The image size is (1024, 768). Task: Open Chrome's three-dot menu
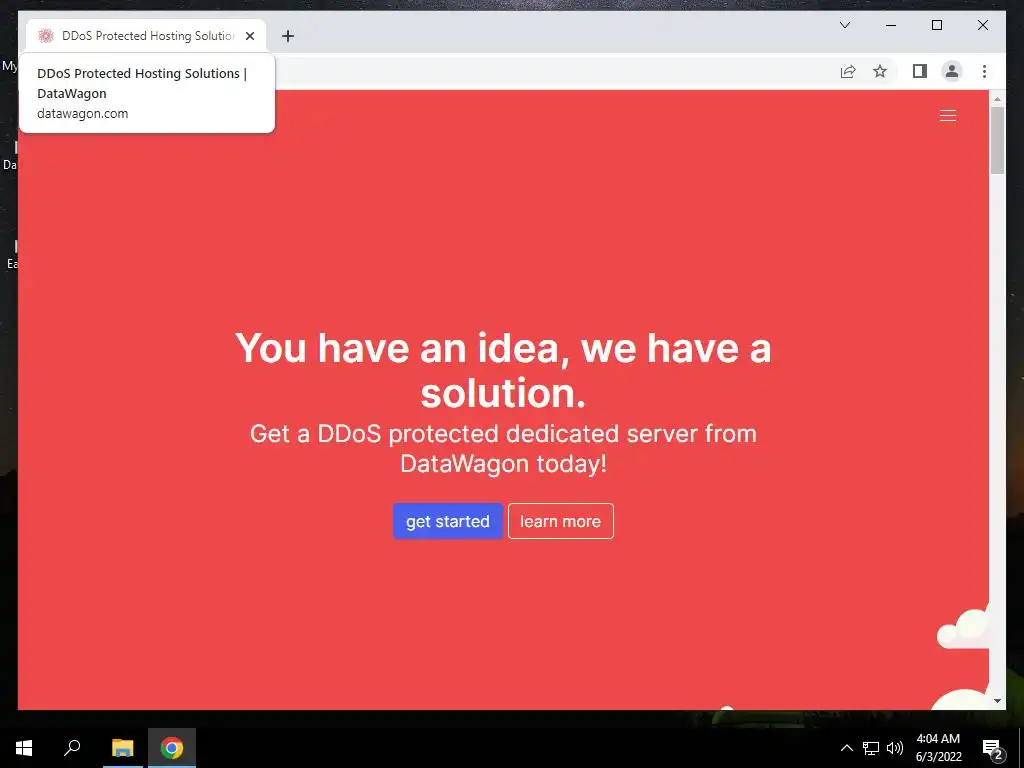pos(984,71)
